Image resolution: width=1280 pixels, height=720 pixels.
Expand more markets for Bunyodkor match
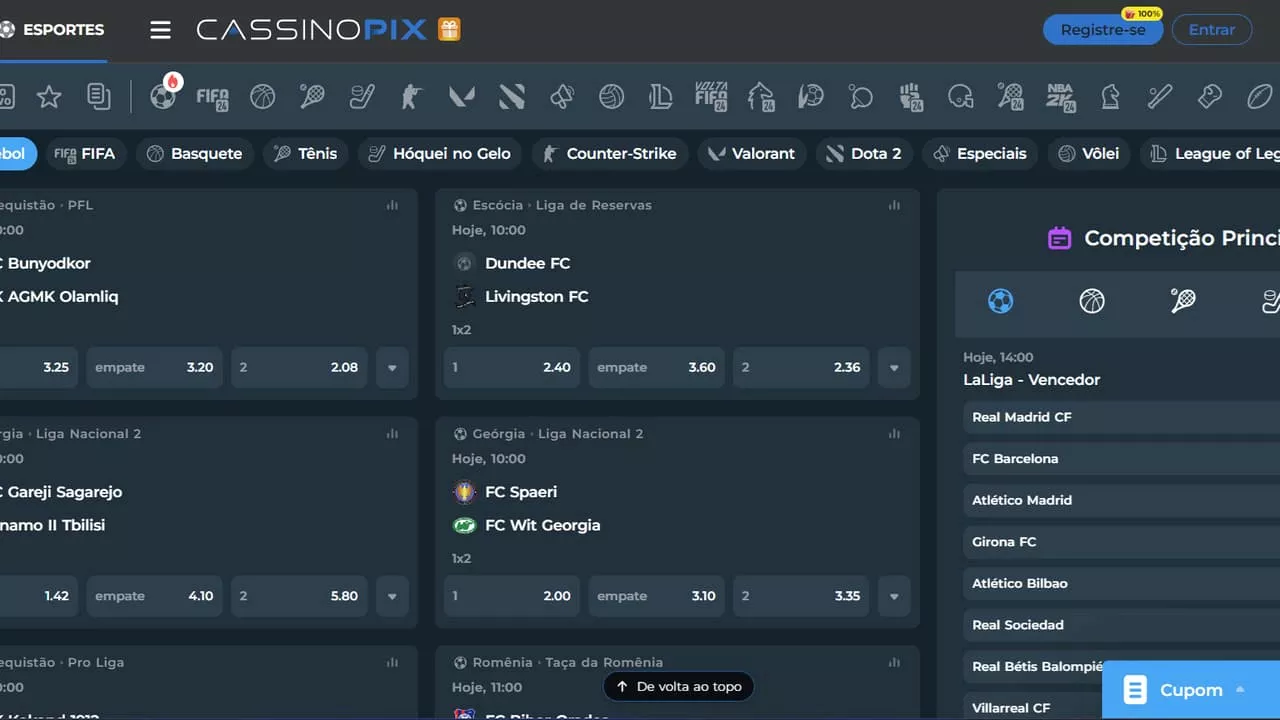(x=392, y=368)
